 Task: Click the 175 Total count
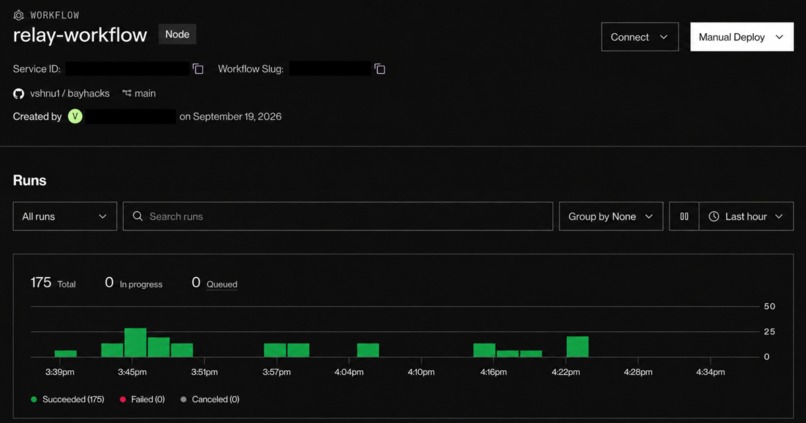pos(53,283)
